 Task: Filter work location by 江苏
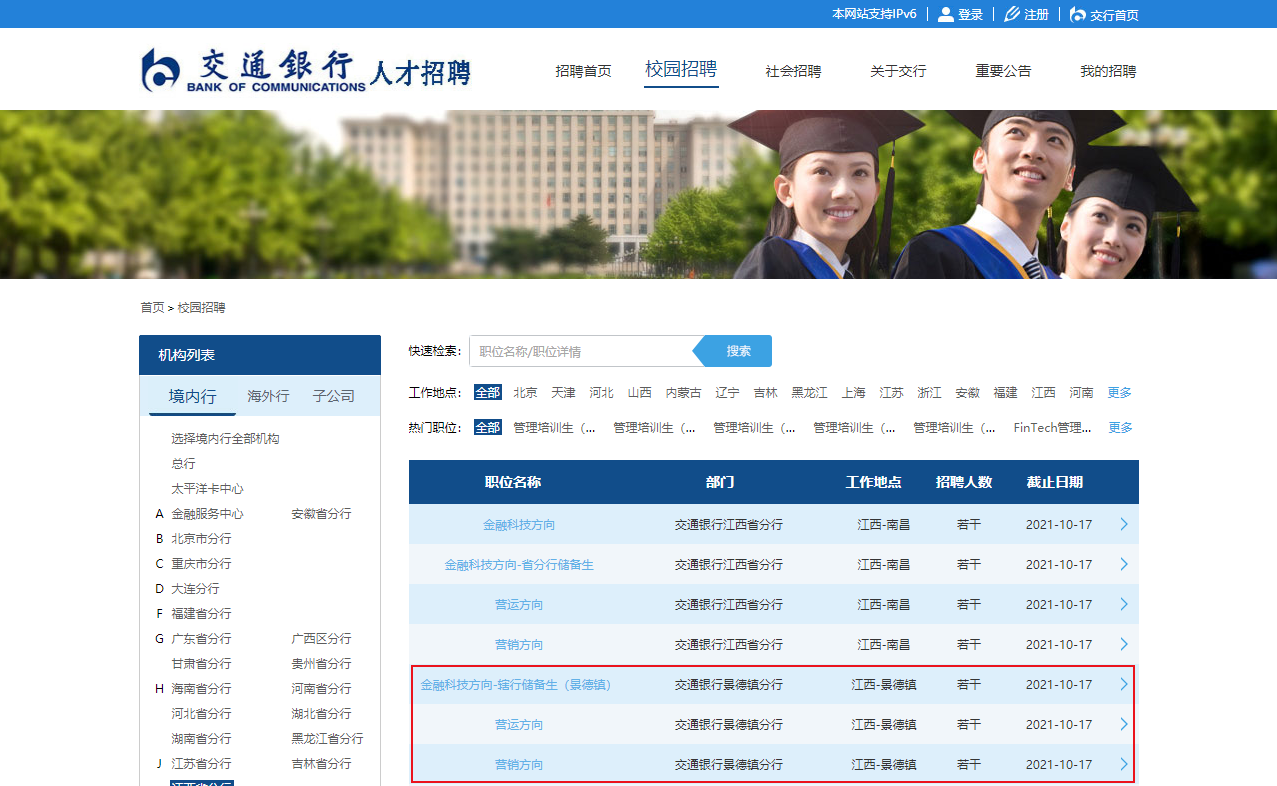pyautogui.click(x=891, y=393)
